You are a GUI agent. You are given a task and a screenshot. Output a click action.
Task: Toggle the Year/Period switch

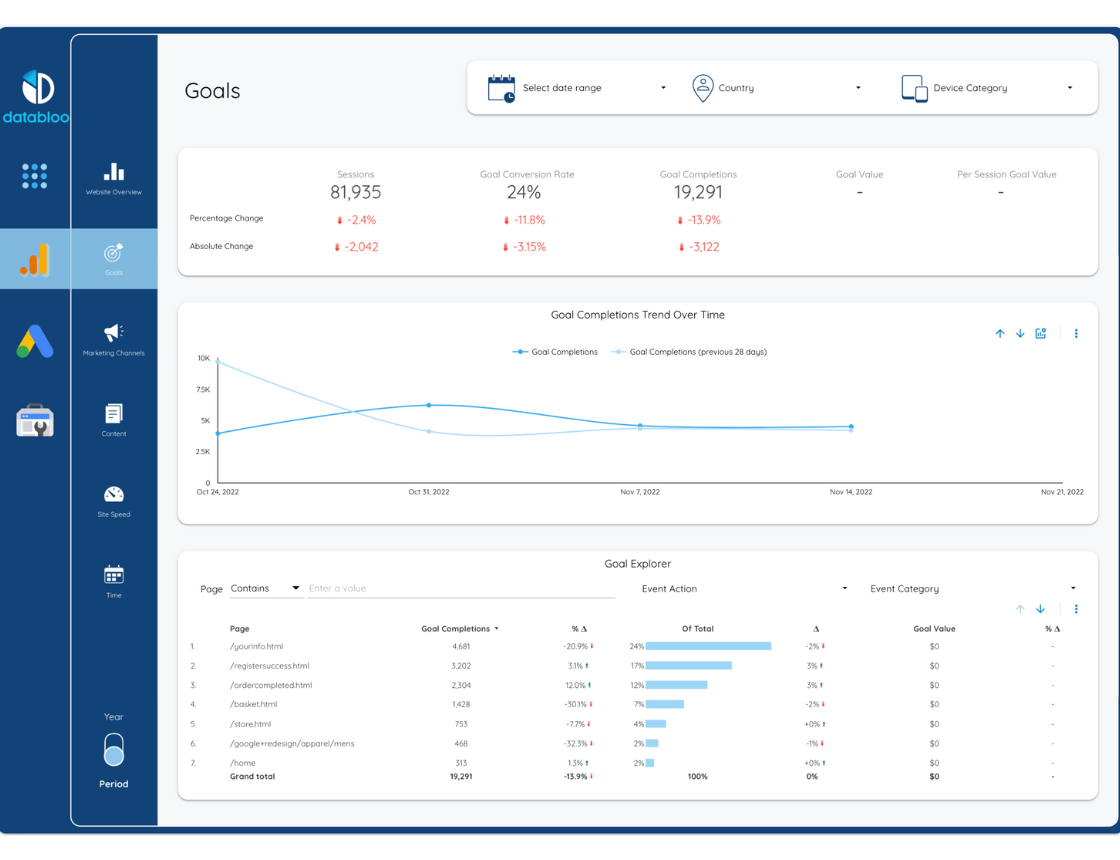click(x=114, y=750)
